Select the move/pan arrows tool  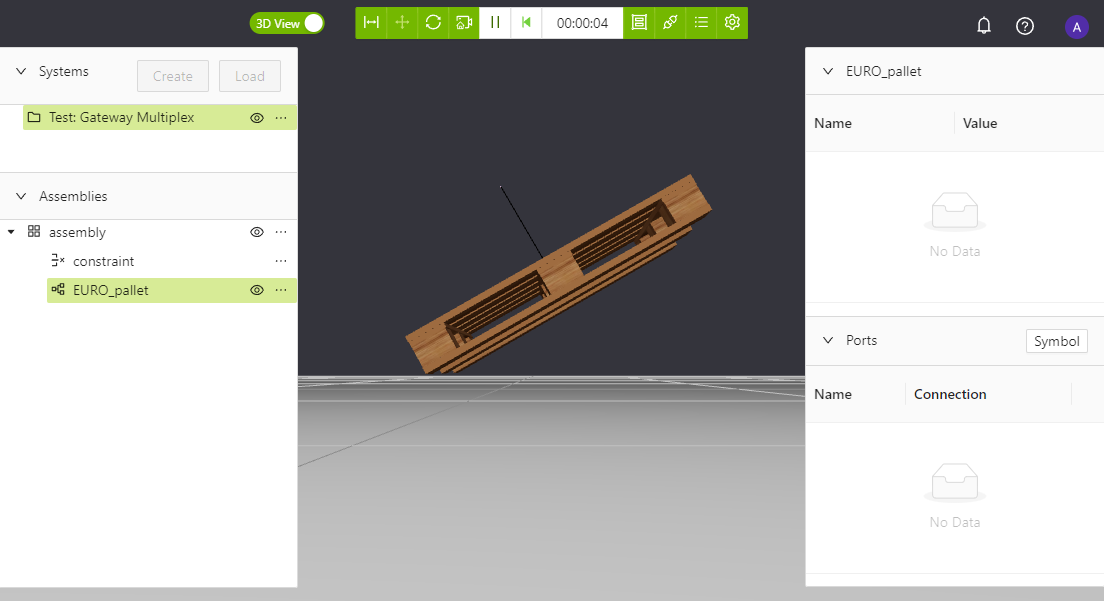(x=402, y=23)
